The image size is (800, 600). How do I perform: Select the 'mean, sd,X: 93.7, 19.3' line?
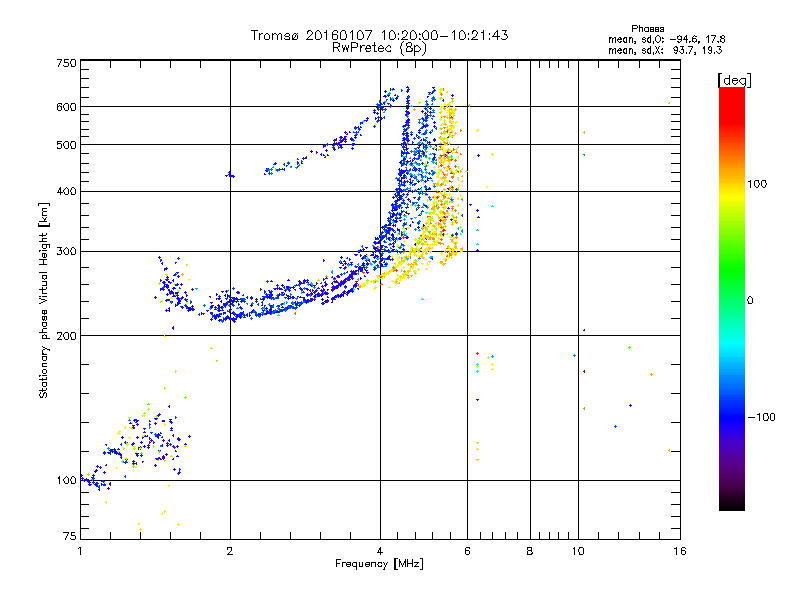click(665, 50)
